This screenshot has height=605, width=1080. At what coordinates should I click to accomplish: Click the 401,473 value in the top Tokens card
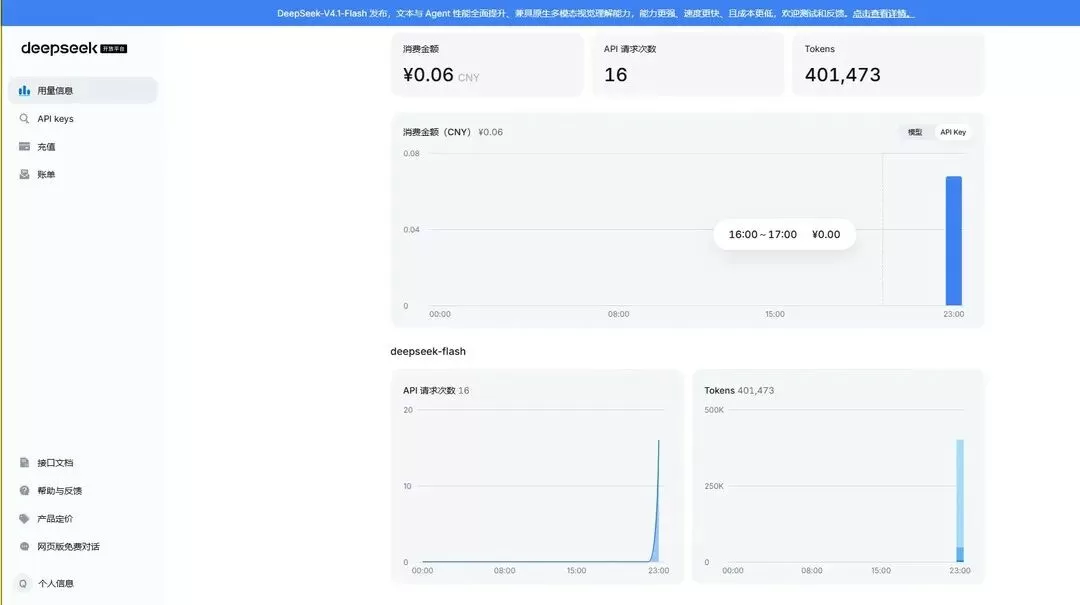click(x=842, y=74)
